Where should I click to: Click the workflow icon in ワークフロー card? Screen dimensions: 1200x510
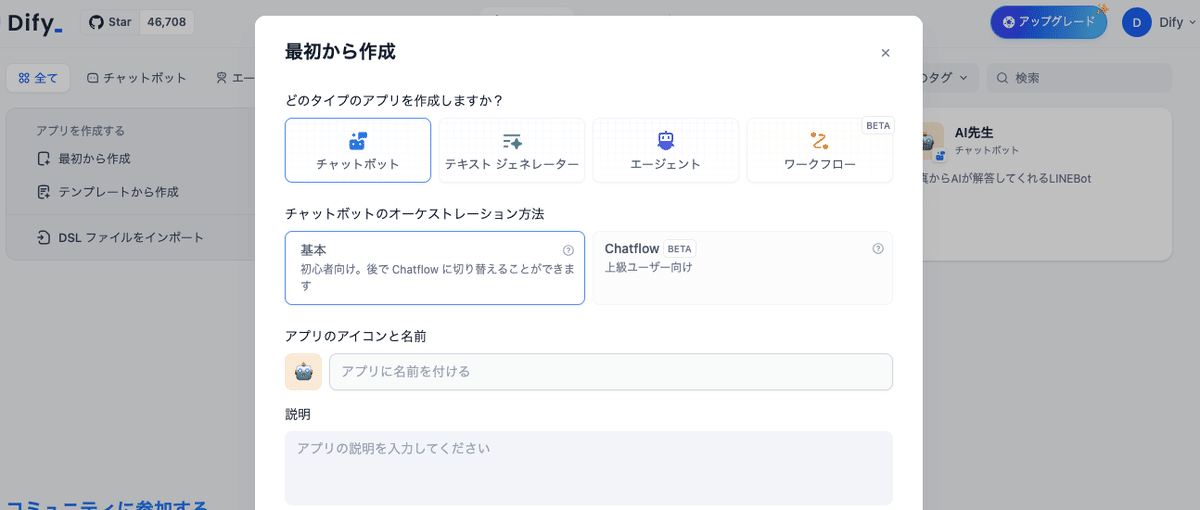click(x=820, y=141)
